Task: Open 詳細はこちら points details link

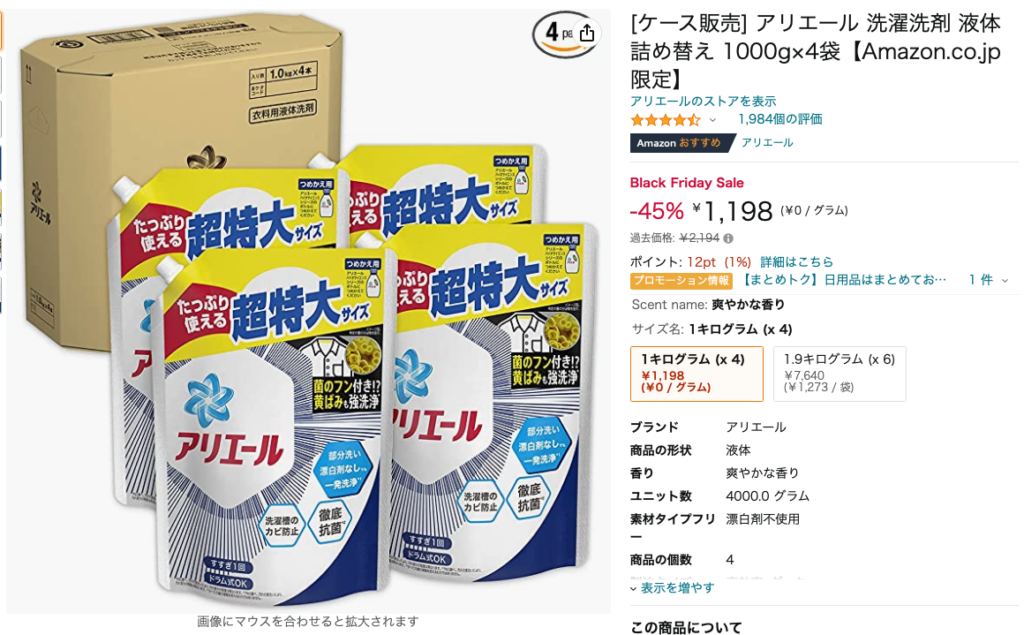Action: click(797, 262)
